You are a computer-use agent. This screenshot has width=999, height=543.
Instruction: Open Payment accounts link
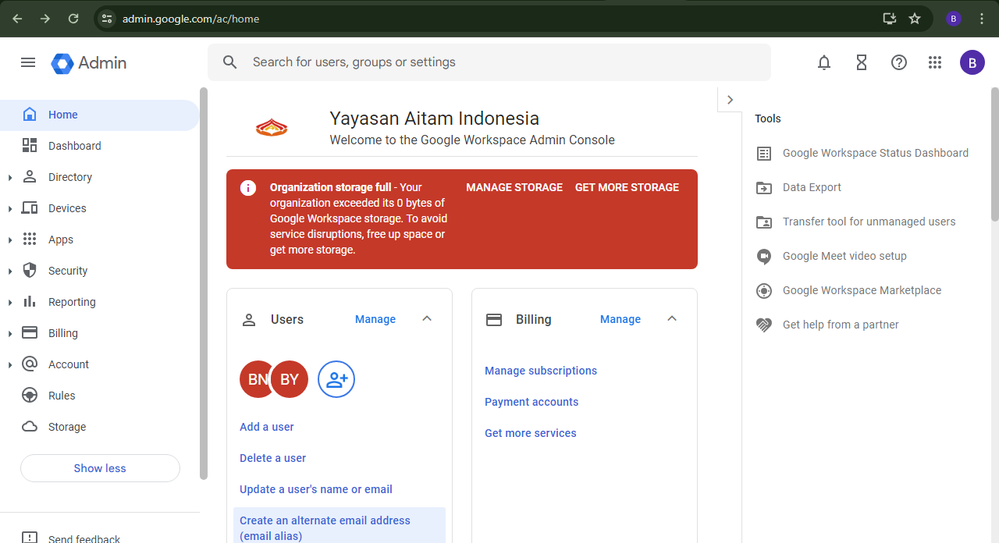(x=531, y=402)
